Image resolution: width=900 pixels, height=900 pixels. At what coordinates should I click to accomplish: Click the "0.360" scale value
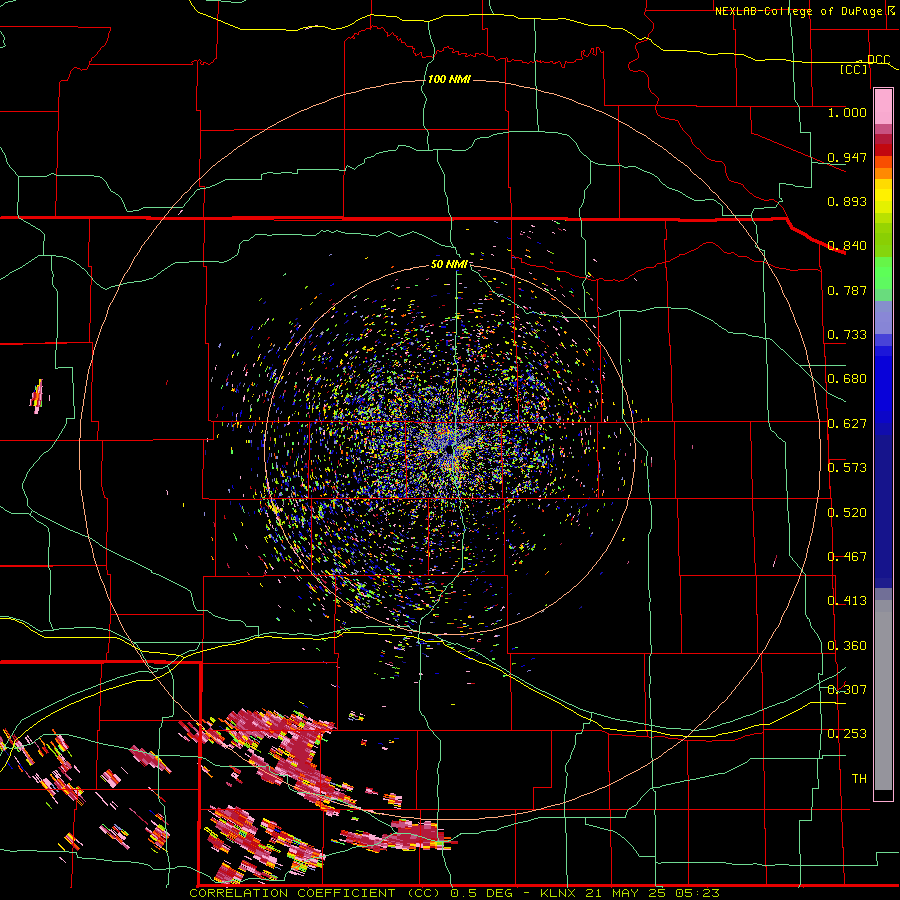point(847,645)
